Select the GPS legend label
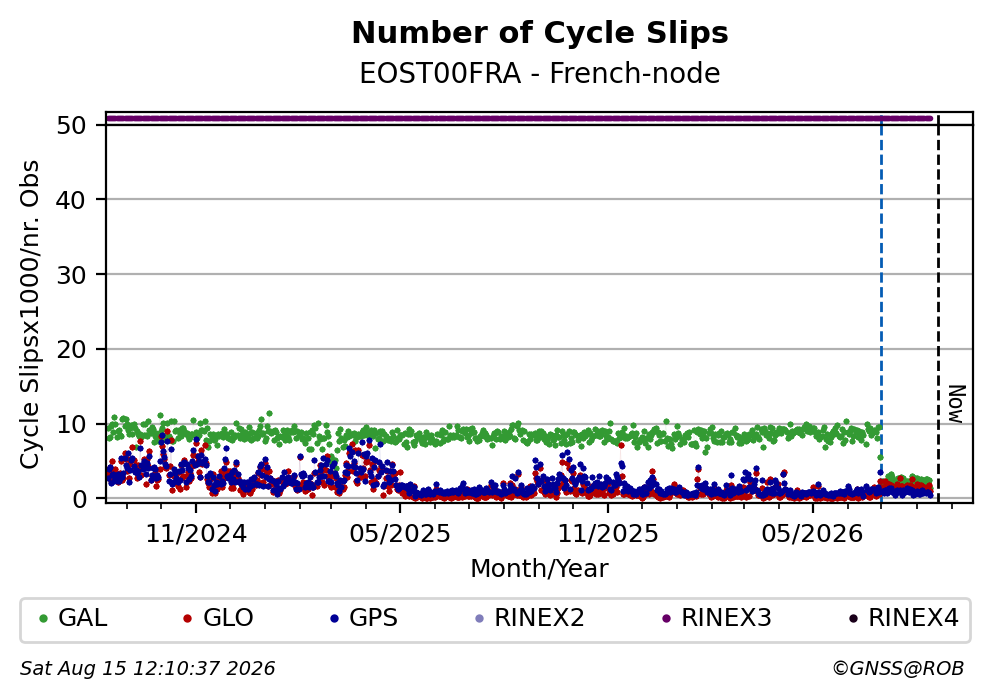992x699 pixels. click(373, 618)
